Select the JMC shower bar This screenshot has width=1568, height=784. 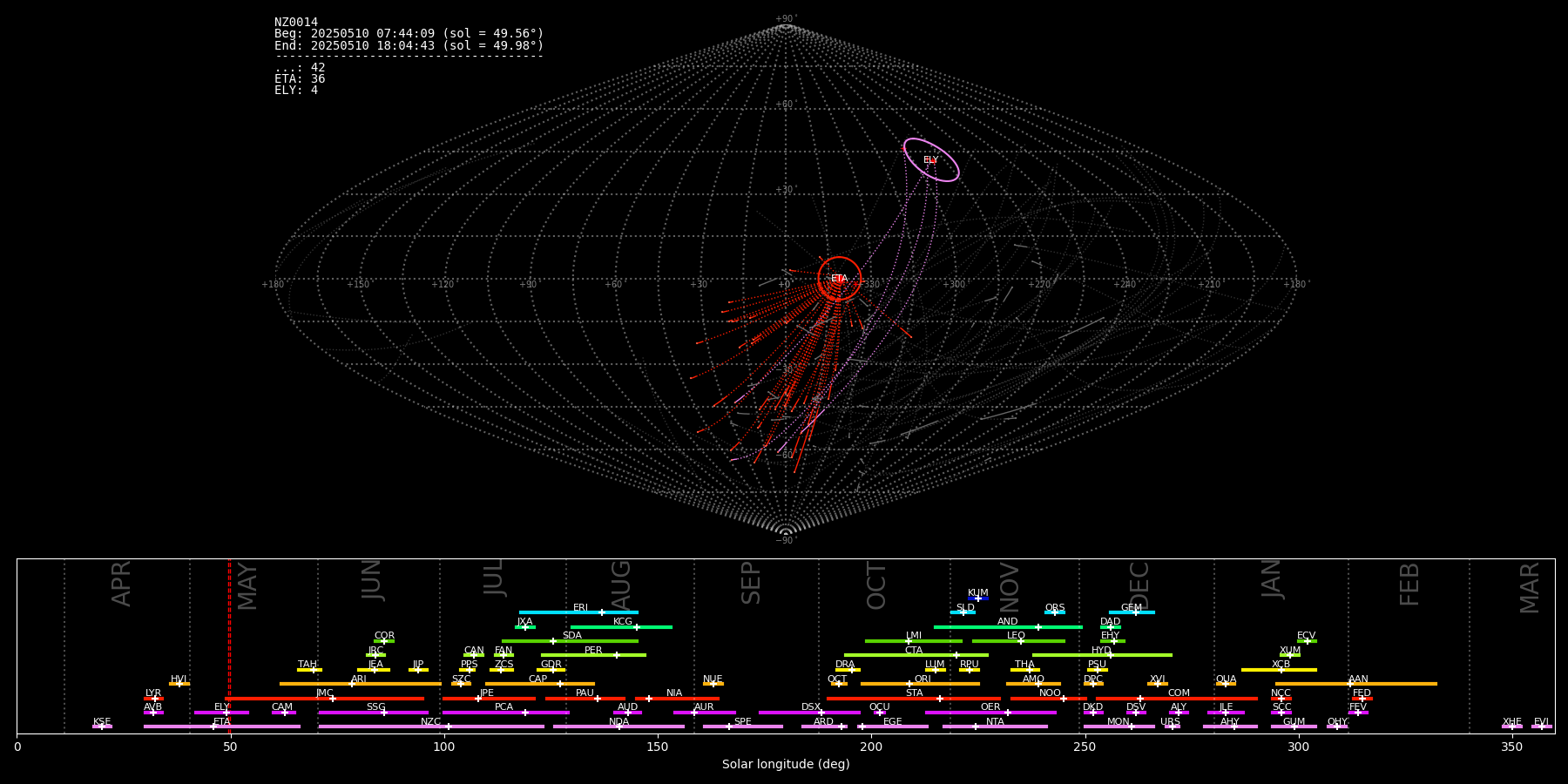pyautogui.click(x=325, y=699)
